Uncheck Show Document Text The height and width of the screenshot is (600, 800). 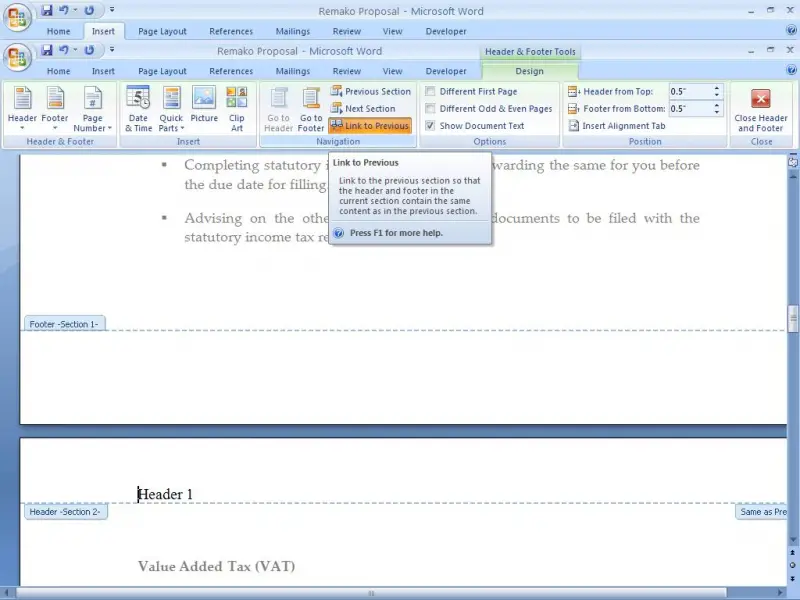coord(475,126)
